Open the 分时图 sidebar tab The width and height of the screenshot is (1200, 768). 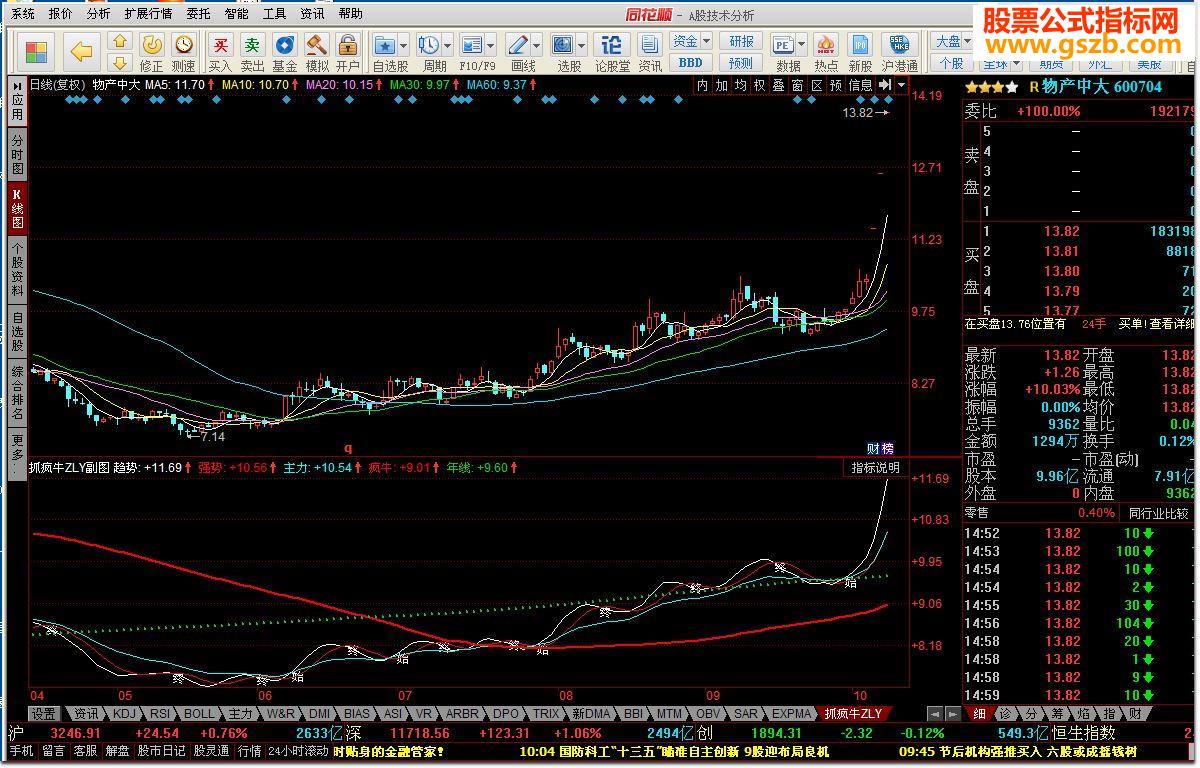pos(17,155)
